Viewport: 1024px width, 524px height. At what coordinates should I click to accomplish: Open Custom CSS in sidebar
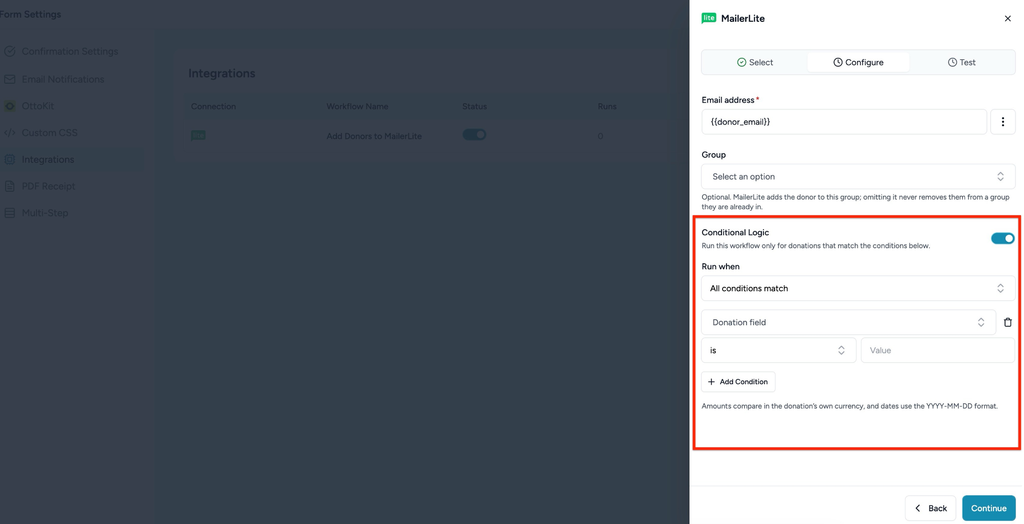50,133
